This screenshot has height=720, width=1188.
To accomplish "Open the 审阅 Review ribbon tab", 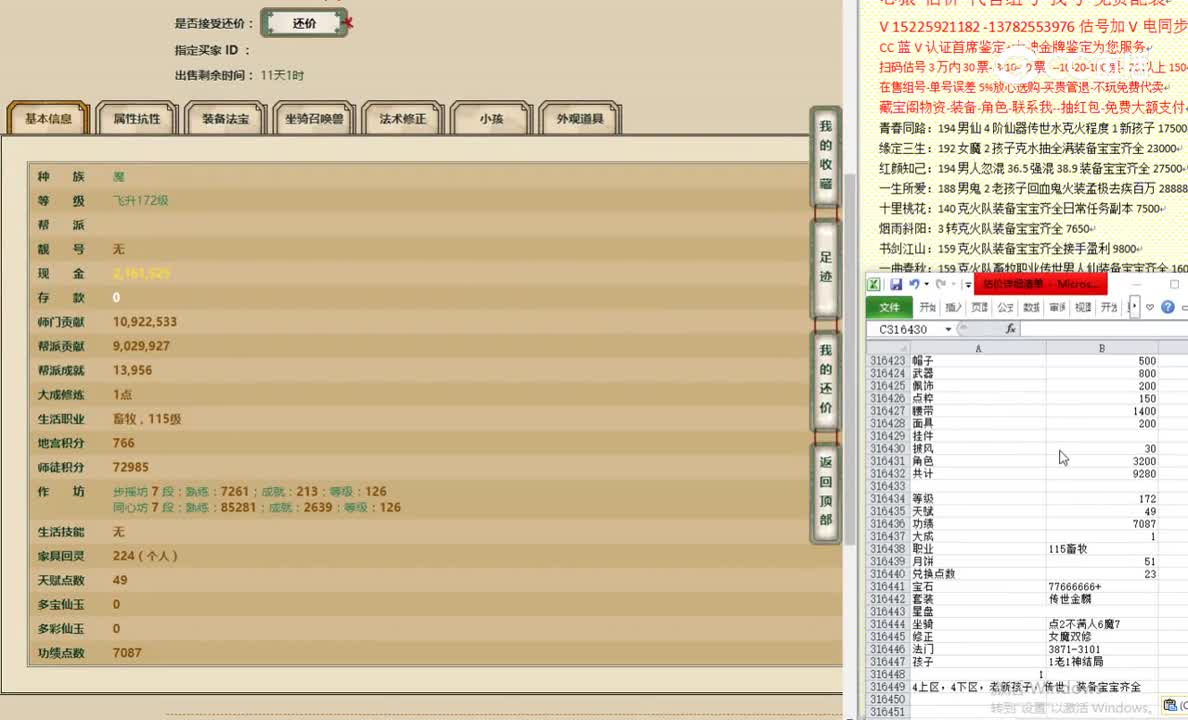I will coord(1058,307).
